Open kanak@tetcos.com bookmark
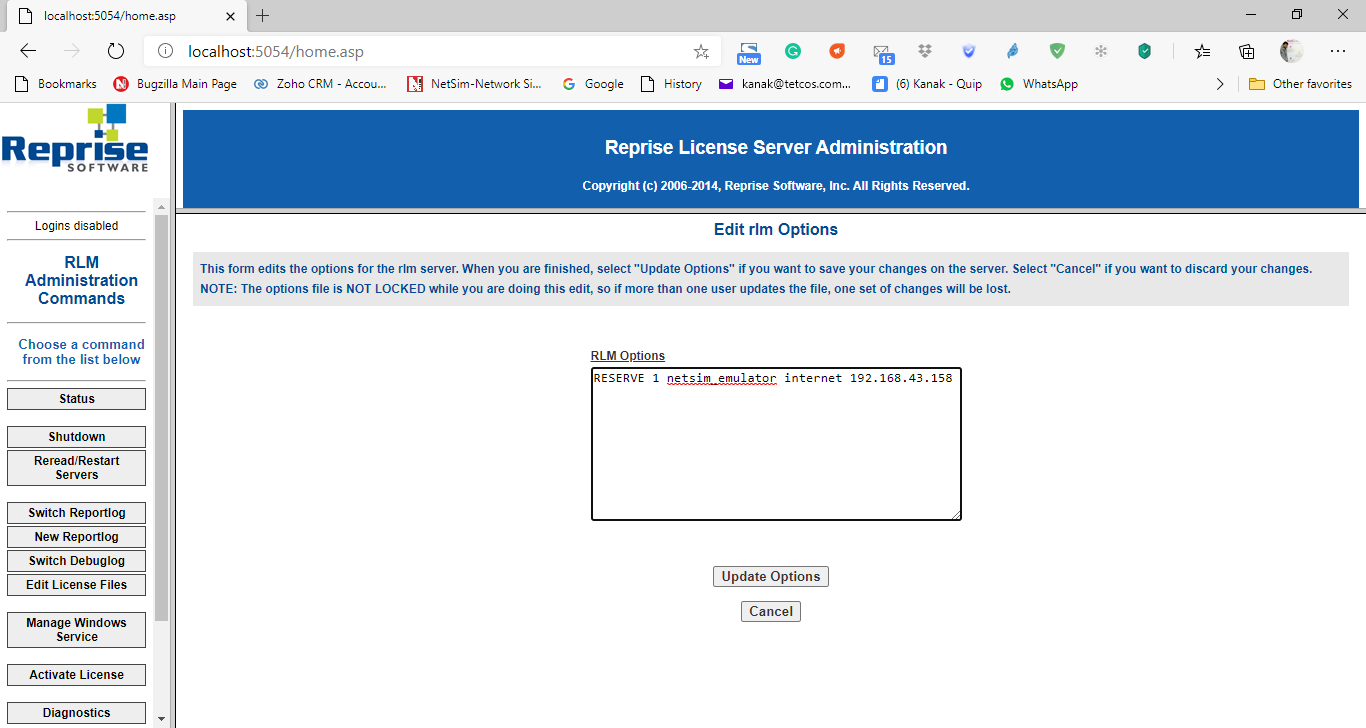The image size is (1366, 728). coord(785,84)
